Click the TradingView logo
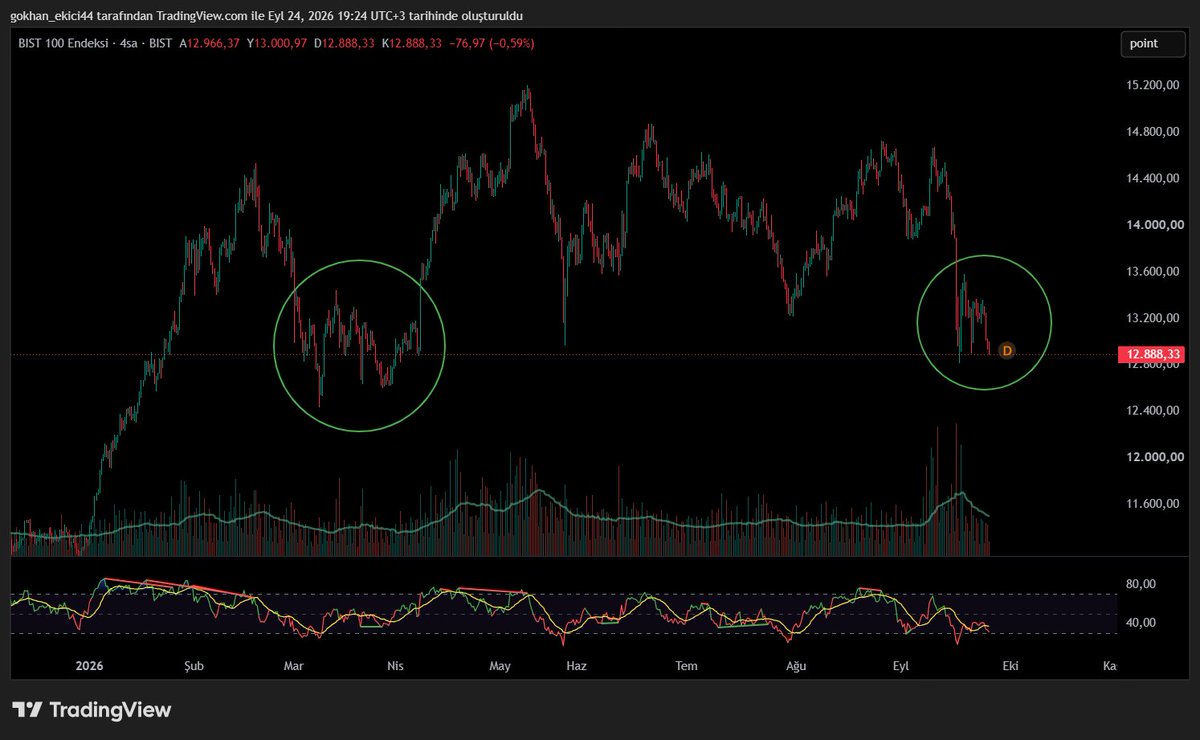Viewport: 1200px width, 740px height. (x=91, y=710)
